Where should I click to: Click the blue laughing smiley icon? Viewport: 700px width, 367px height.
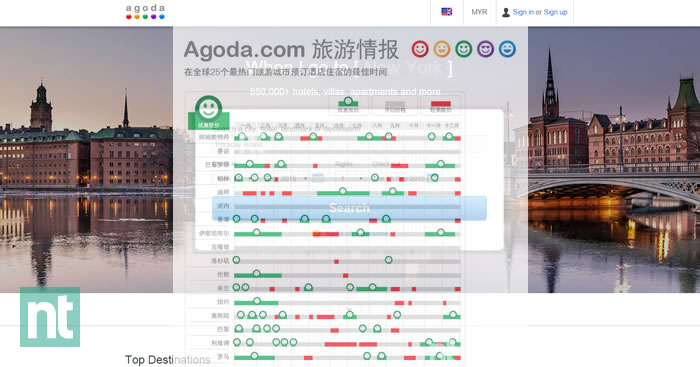click(x=507, y=49)
